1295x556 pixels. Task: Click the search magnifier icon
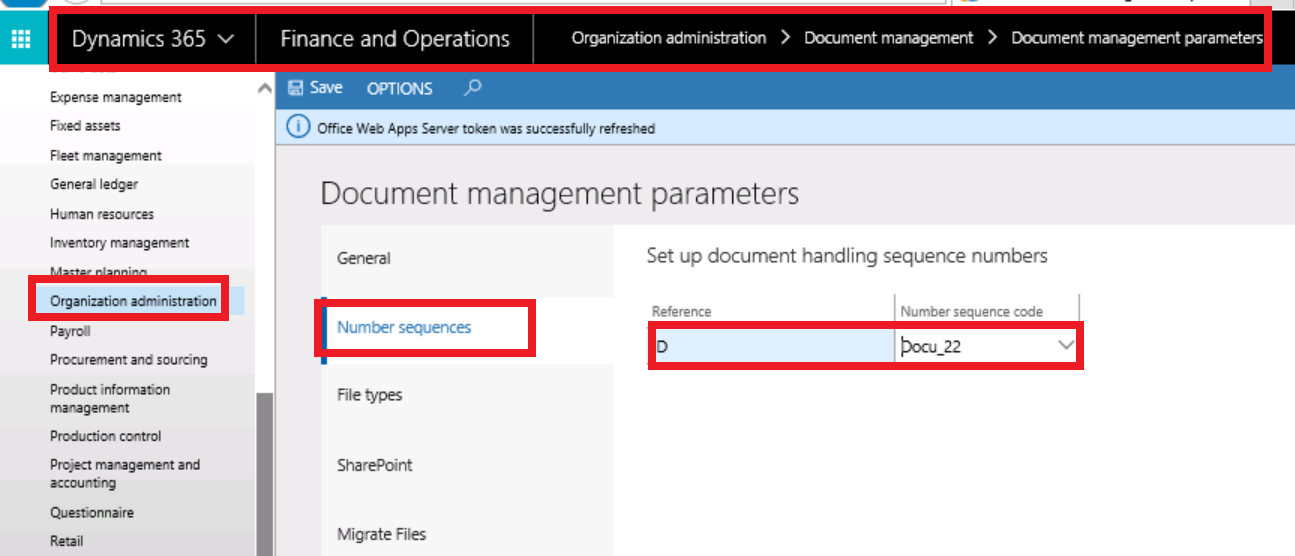point(473,88)
